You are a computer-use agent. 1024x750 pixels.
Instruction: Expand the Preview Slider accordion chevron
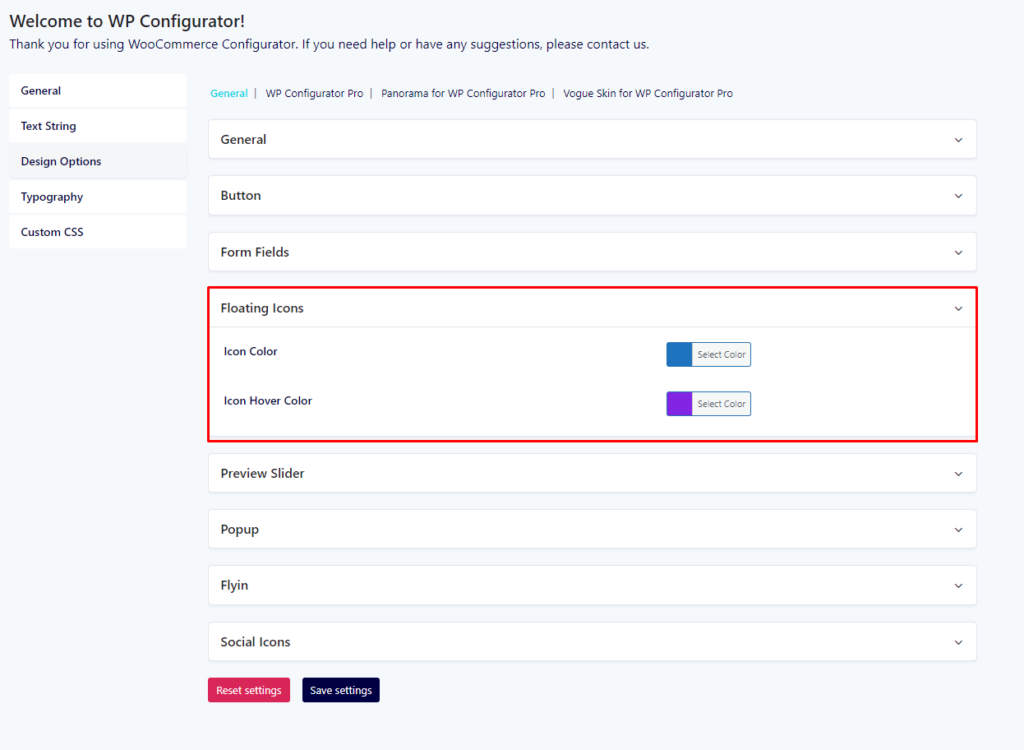[958, 474]
